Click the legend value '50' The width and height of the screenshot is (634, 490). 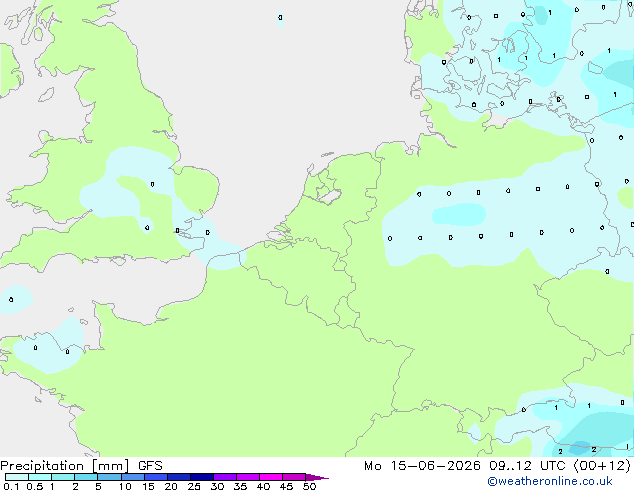coord(309,486)
